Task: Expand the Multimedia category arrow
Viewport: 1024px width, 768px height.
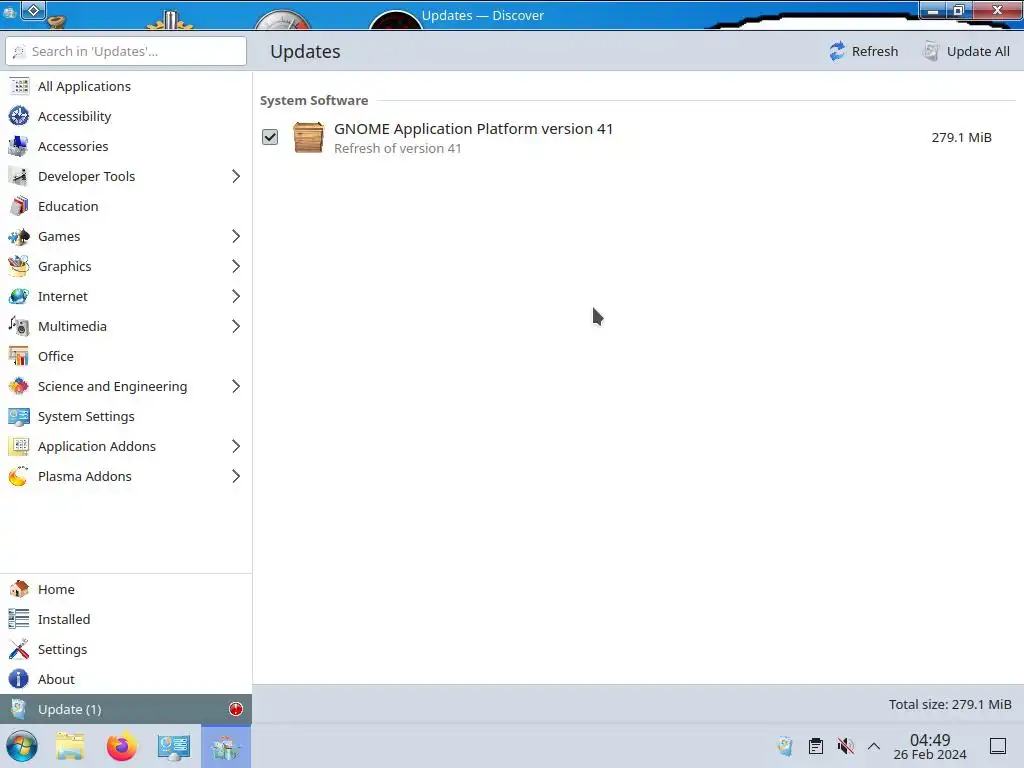Action: [x=236, y=327]
